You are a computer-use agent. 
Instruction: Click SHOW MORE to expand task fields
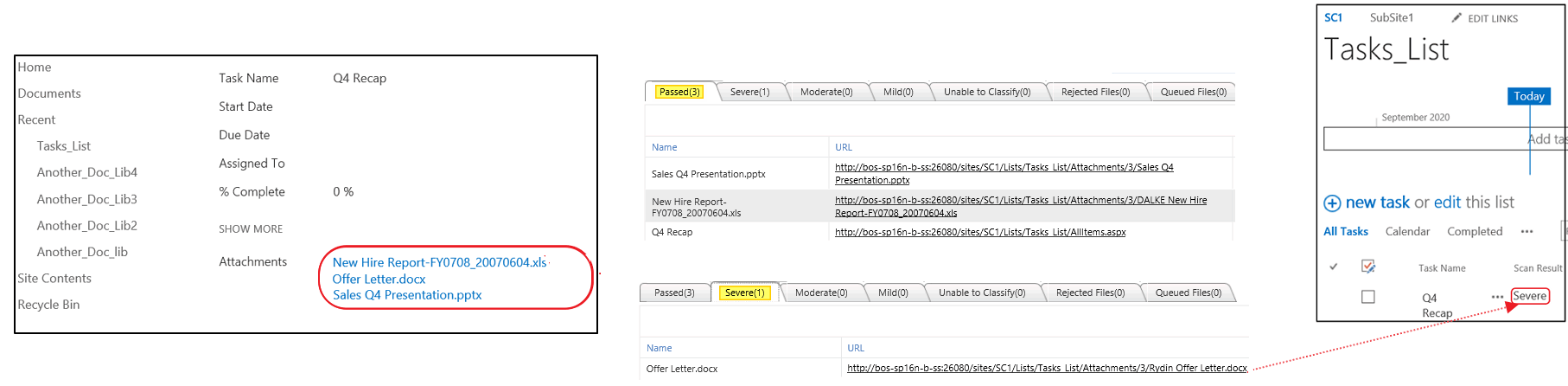[251, 229]
